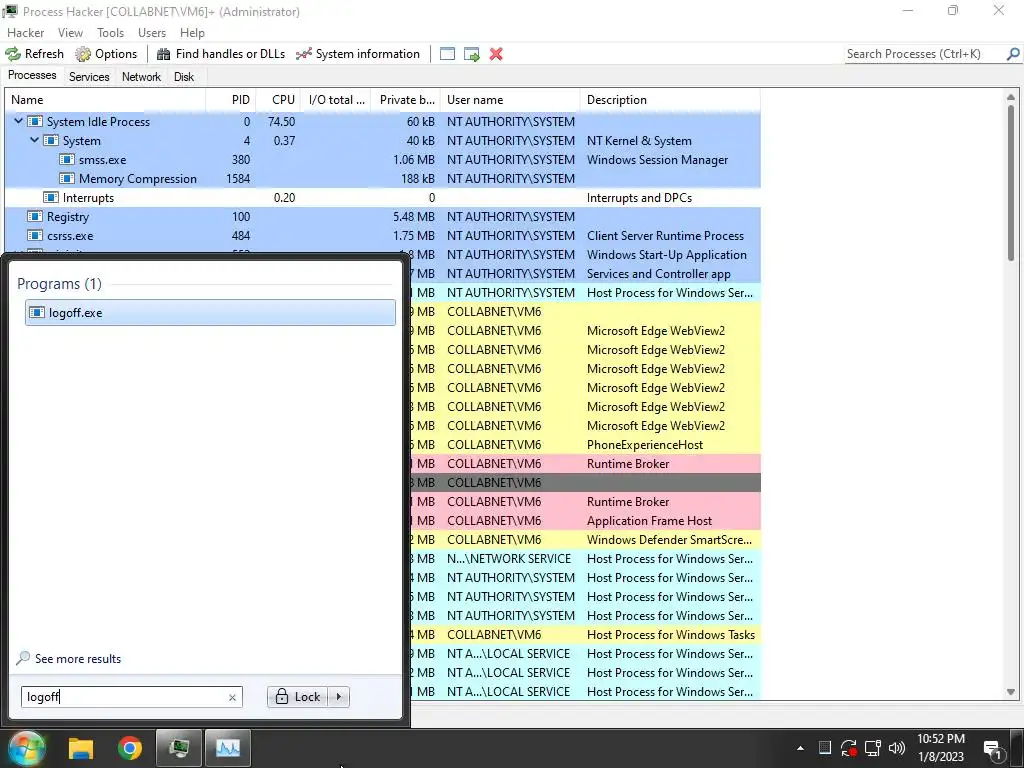1024x768 pixels.
Task: Click inside Search Processes field
Action: [x=924, y=54]
